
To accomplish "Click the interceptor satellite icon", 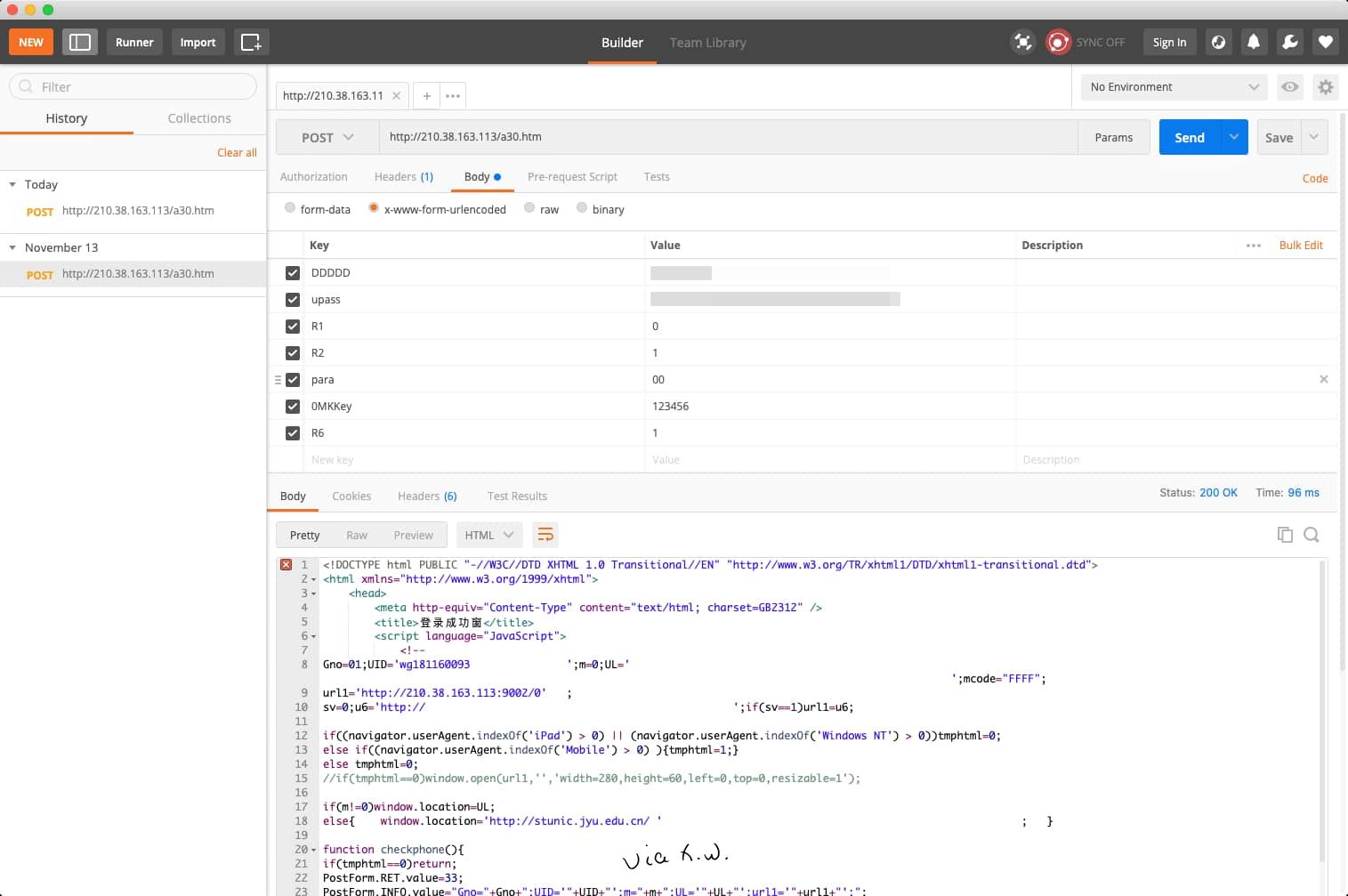I will (x=1023, y=42).
